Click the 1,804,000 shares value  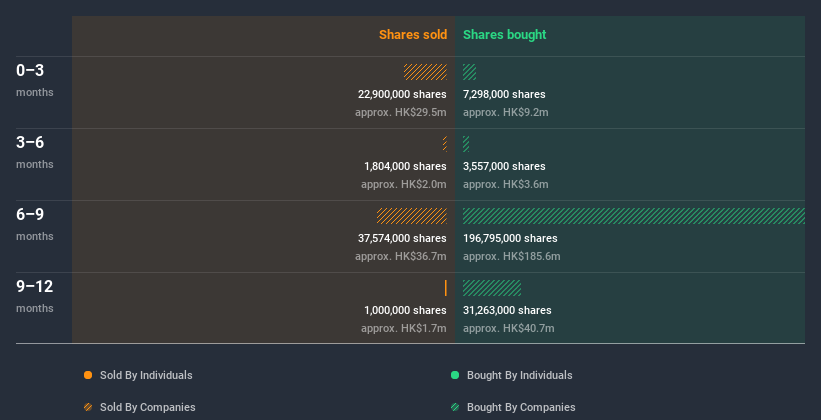tap(405, 166)
